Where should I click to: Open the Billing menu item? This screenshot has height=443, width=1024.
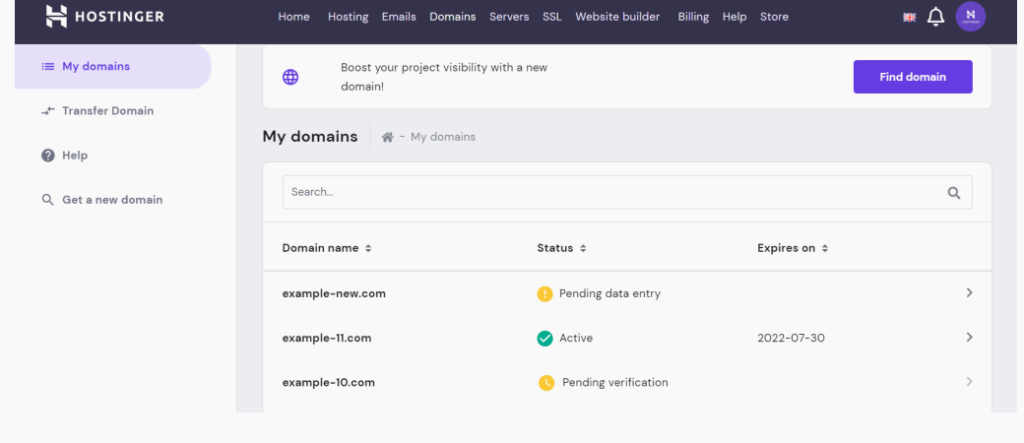click(693, 17)
